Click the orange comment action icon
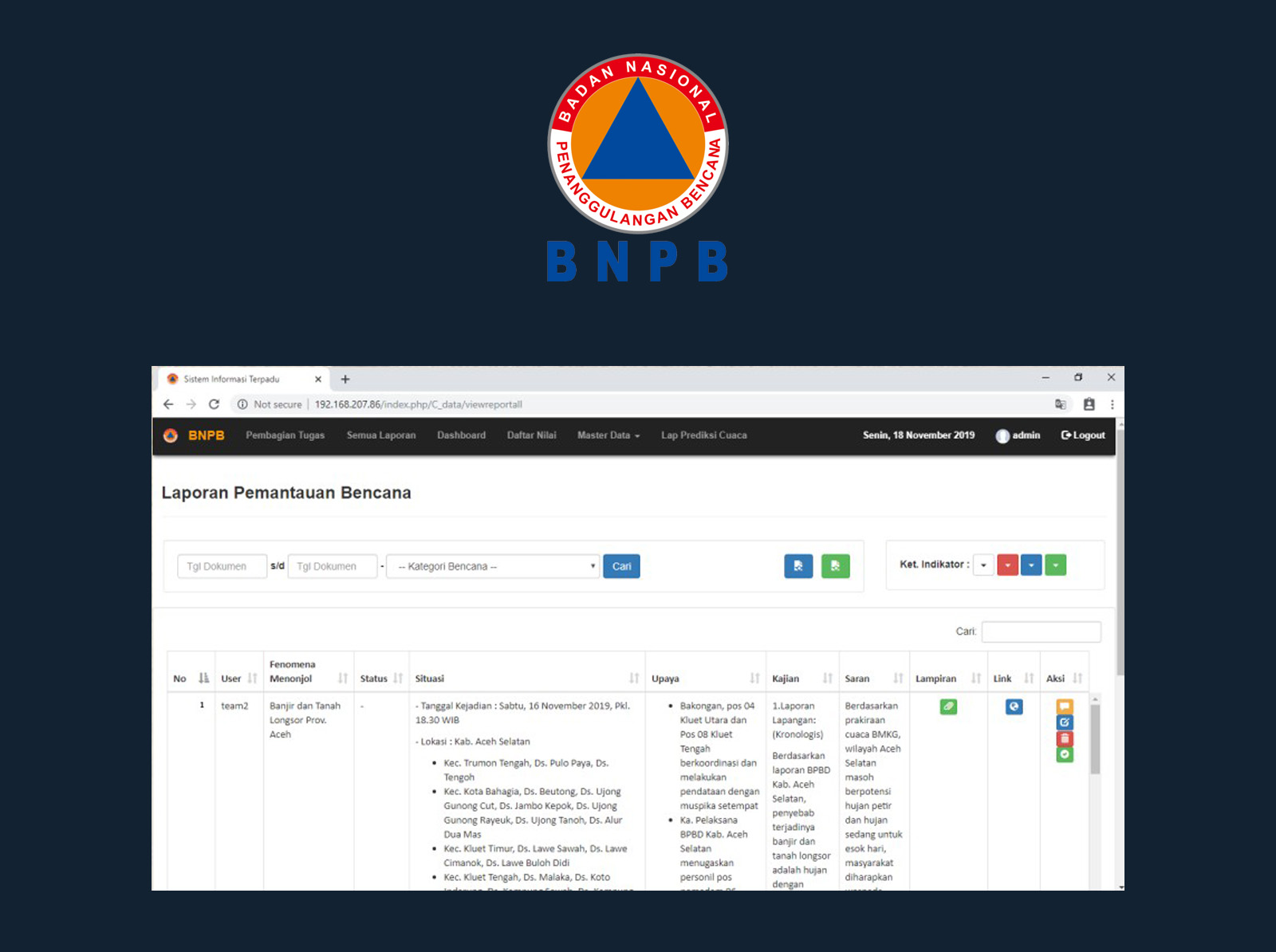The height and width of the screenshot is (952, 1276). tap(1065, 706)
